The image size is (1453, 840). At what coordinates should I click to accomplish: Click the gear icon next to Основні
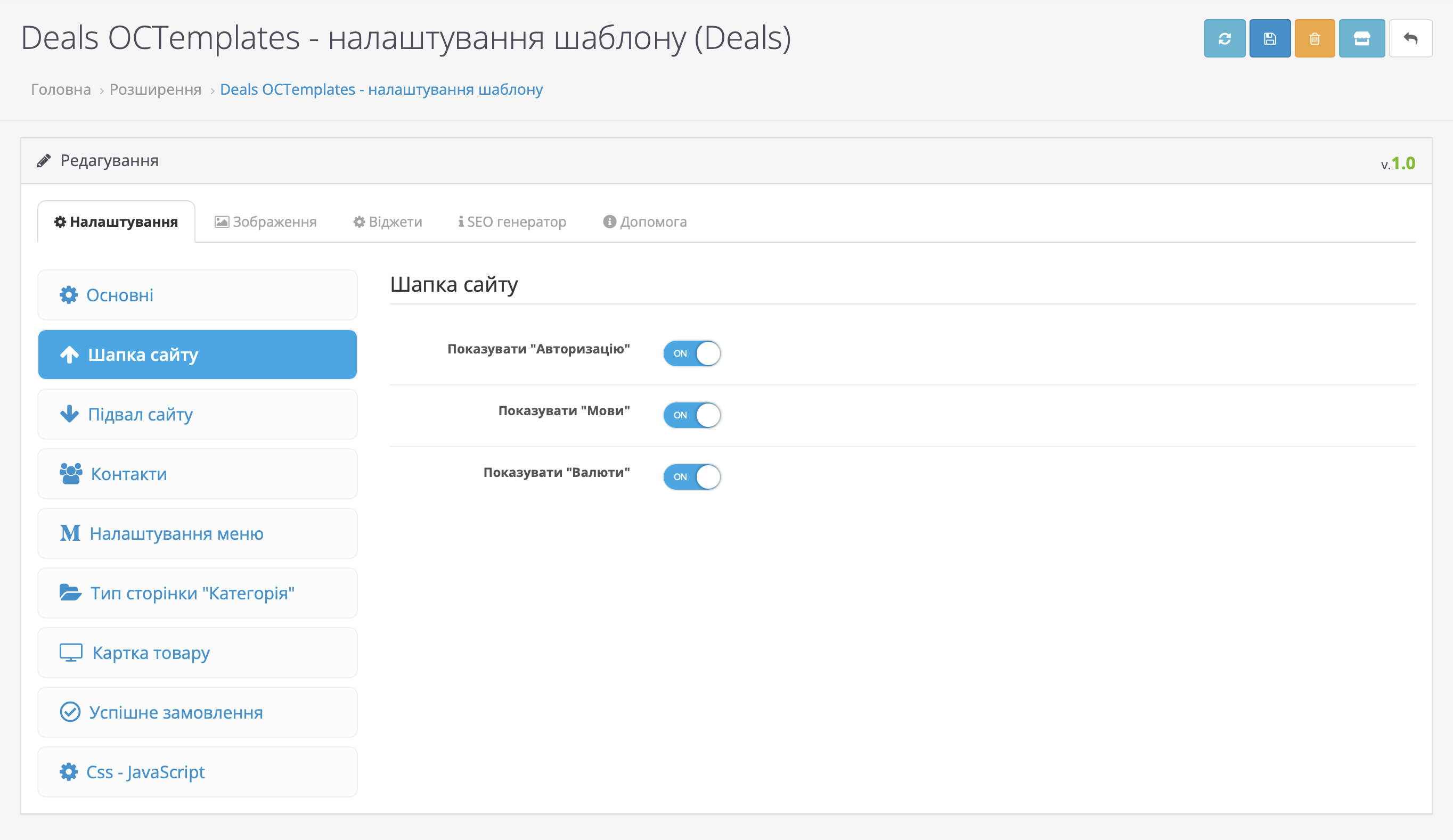(x=69, y=295)
